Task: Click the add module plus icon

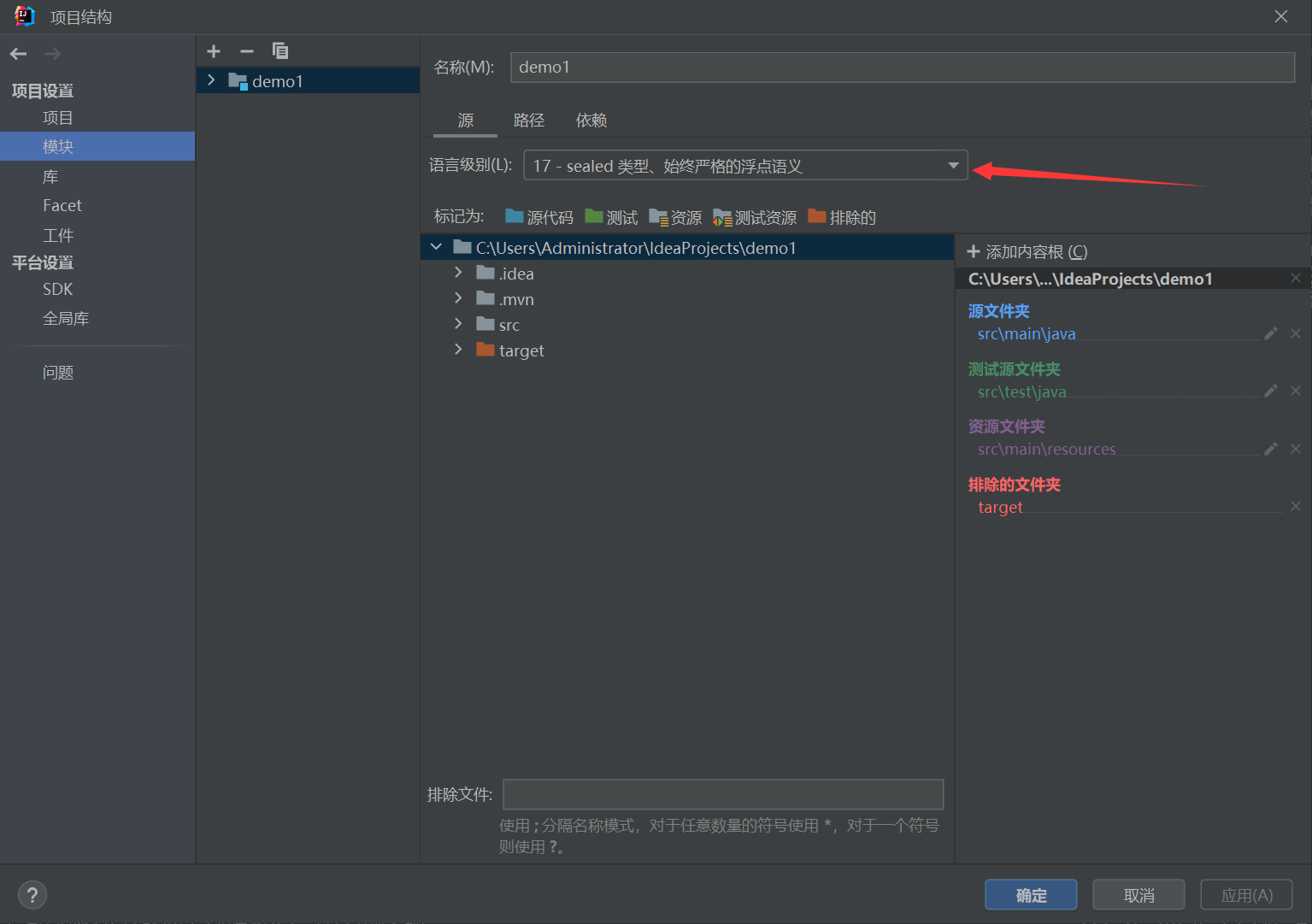Action: 214,51
